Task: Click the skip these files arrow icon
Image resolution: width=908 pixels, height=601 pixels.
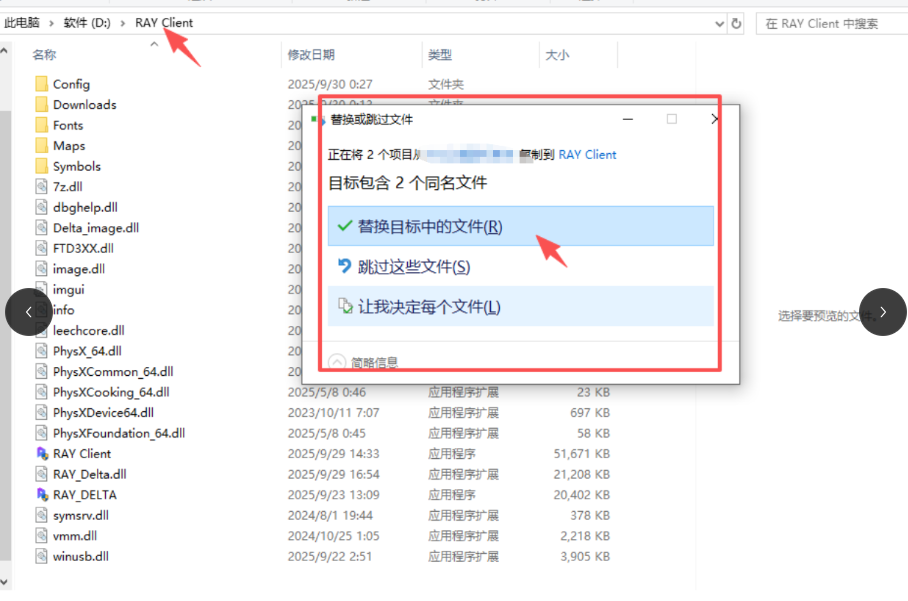Action: pyautogui.click(x=345, y=266)
